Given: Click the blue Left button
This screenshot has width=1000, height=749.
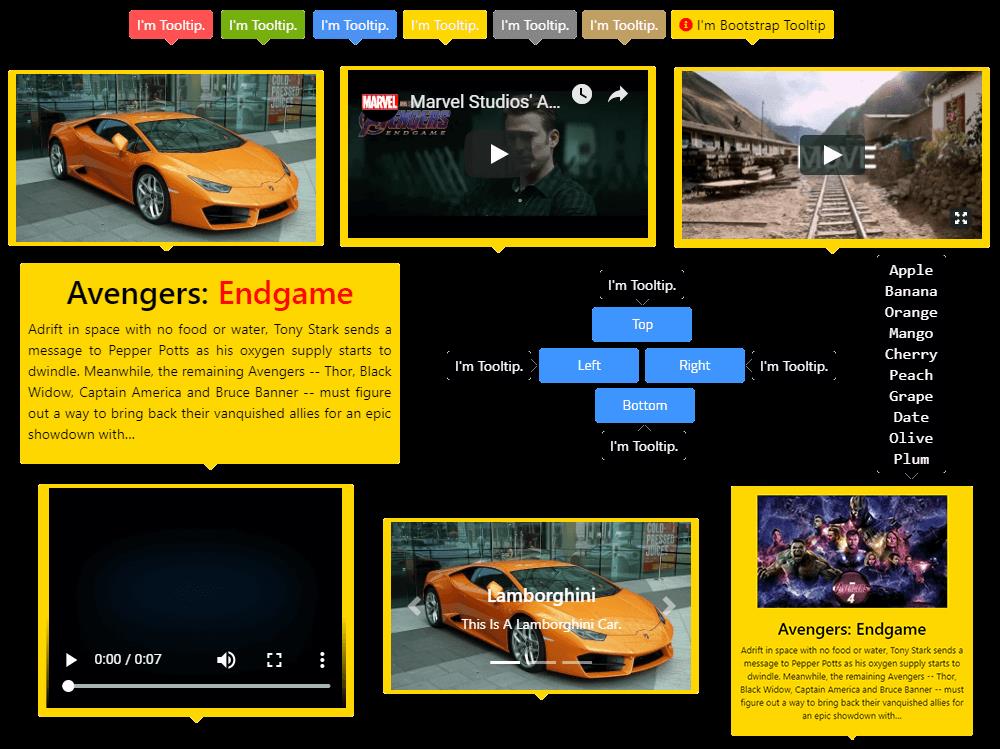Looking at the screenshot, I should pos(589,365).
